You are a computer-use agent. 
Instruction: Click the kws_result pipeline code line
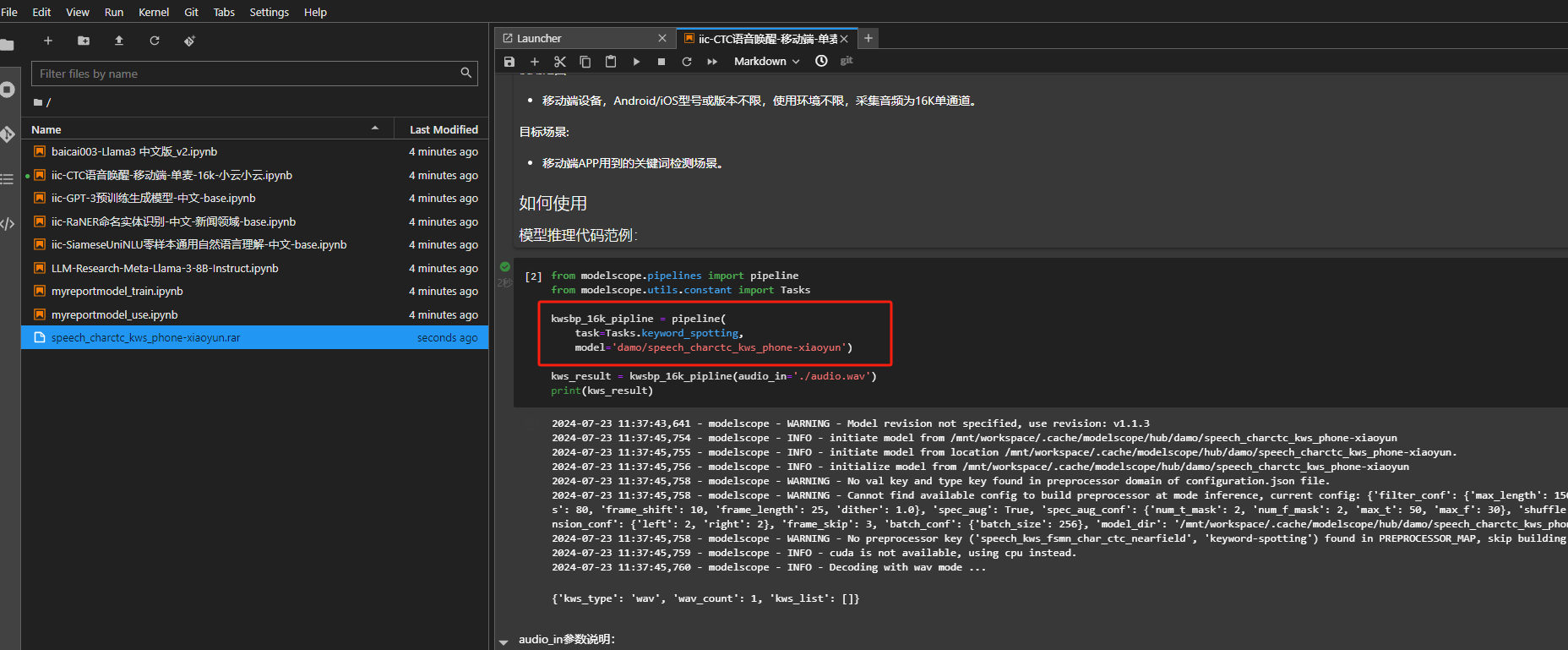(714, 376)
